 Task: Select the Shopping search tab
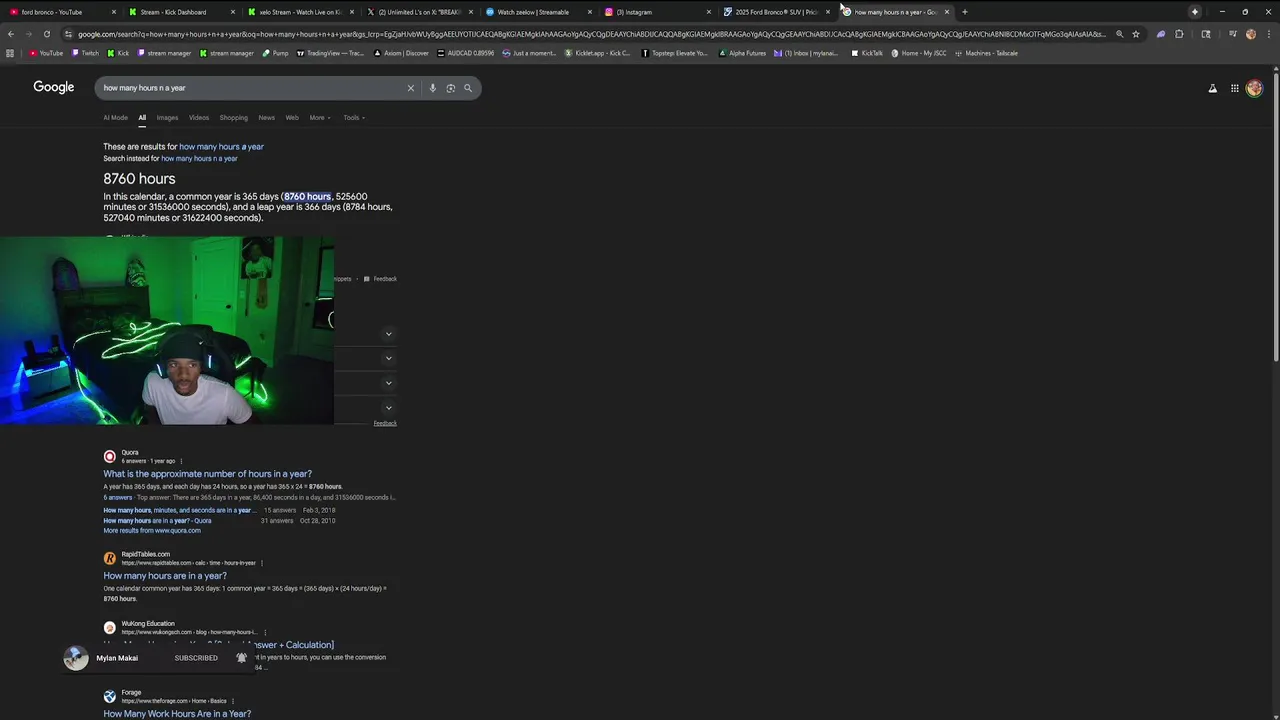233,118
